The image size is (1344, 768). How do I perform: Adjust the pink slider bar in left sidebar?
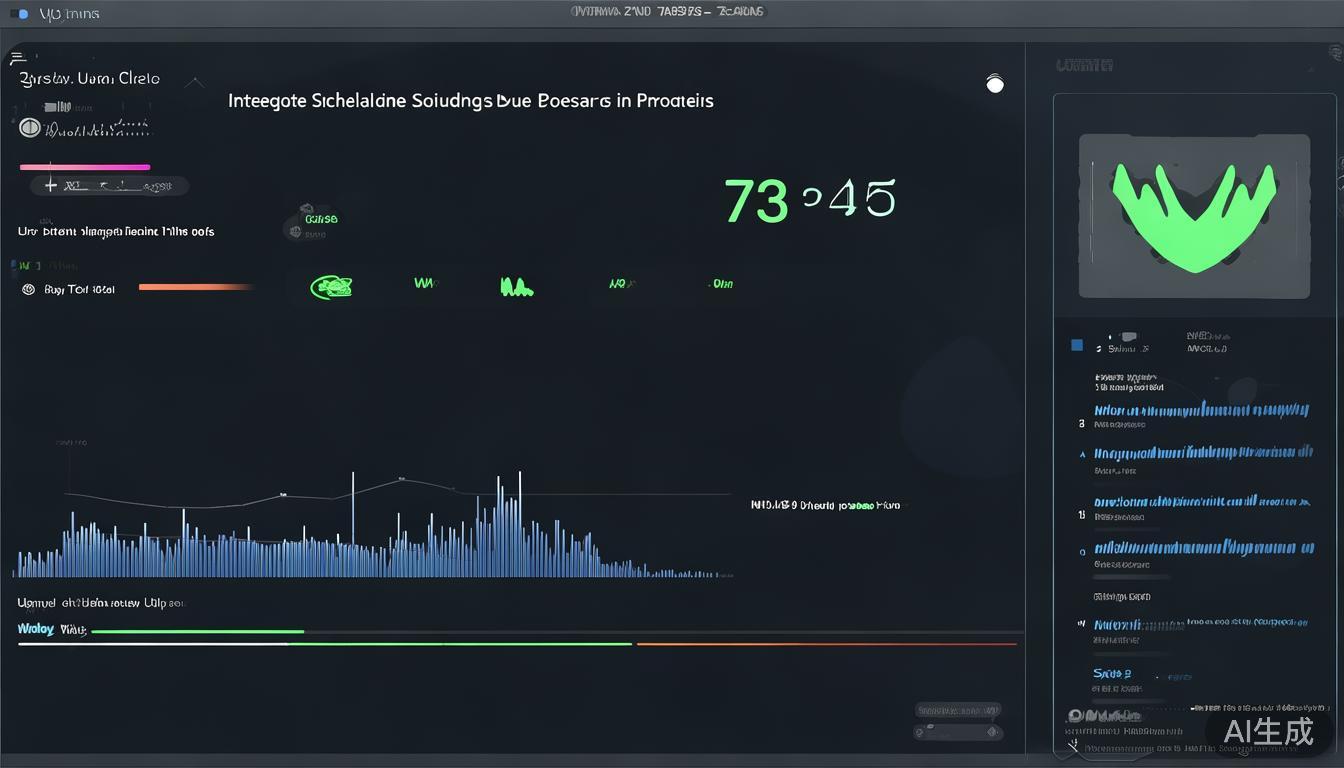[85, 167]
